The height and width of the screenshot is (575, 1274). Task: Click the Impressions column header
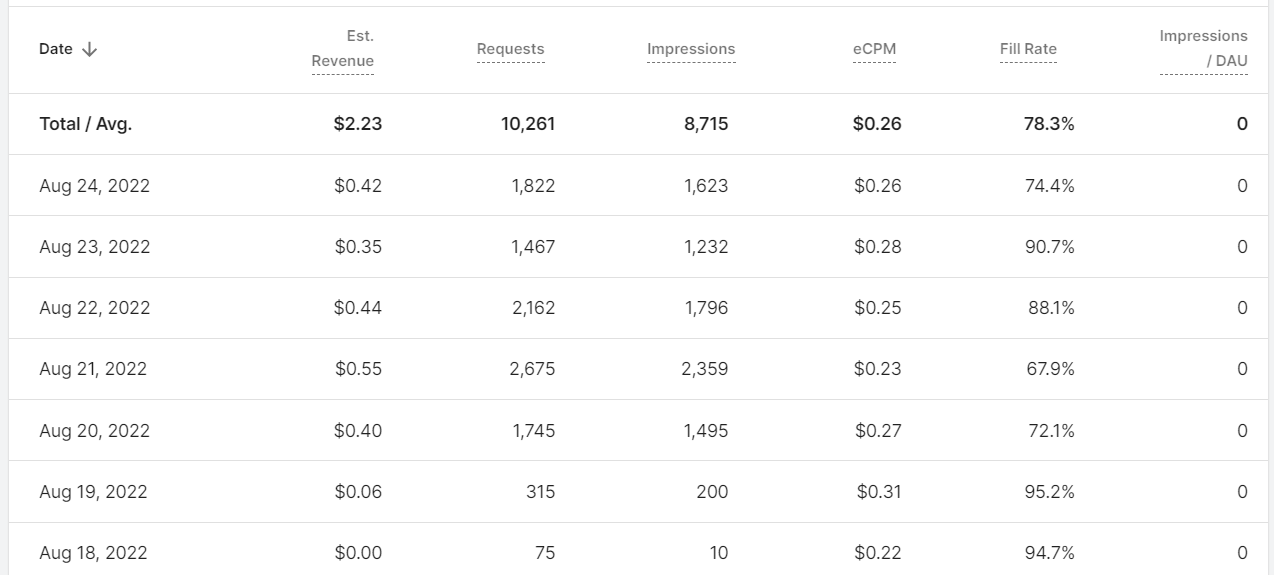click(x=691, y=49)
